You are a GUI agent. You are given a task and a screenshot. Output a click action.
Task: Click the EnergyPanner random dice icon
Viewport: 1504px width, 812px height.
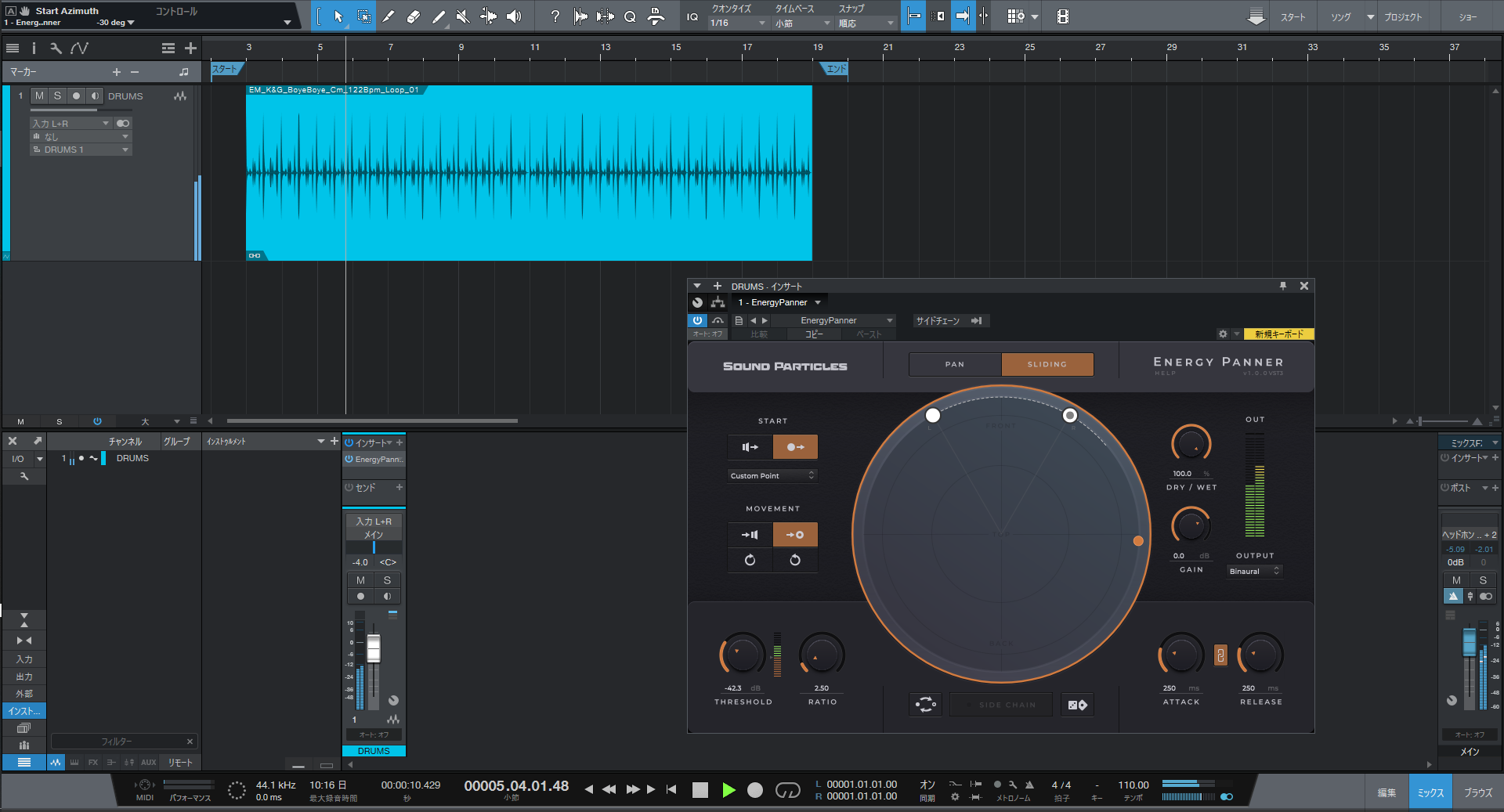tap(1077, 705)
